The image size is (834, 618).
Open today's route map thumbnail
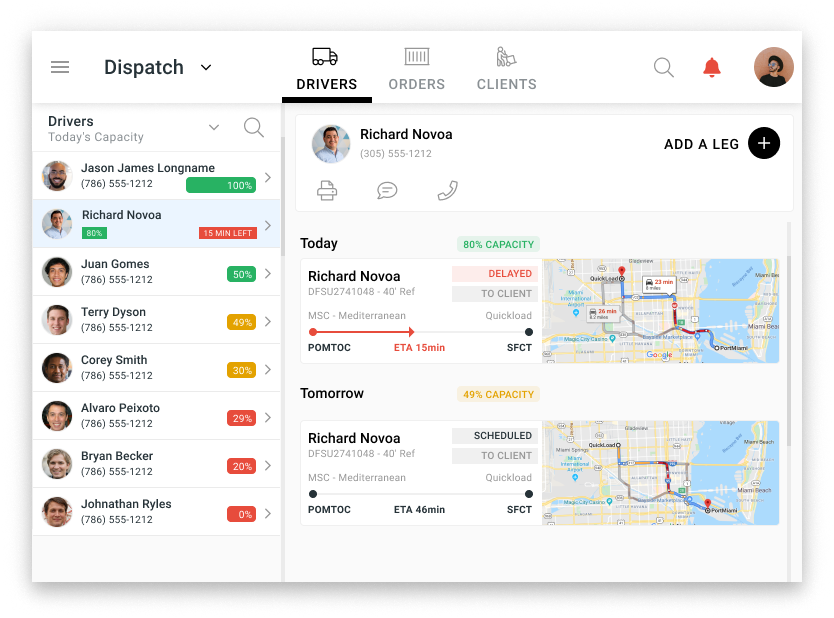(660, 311)
